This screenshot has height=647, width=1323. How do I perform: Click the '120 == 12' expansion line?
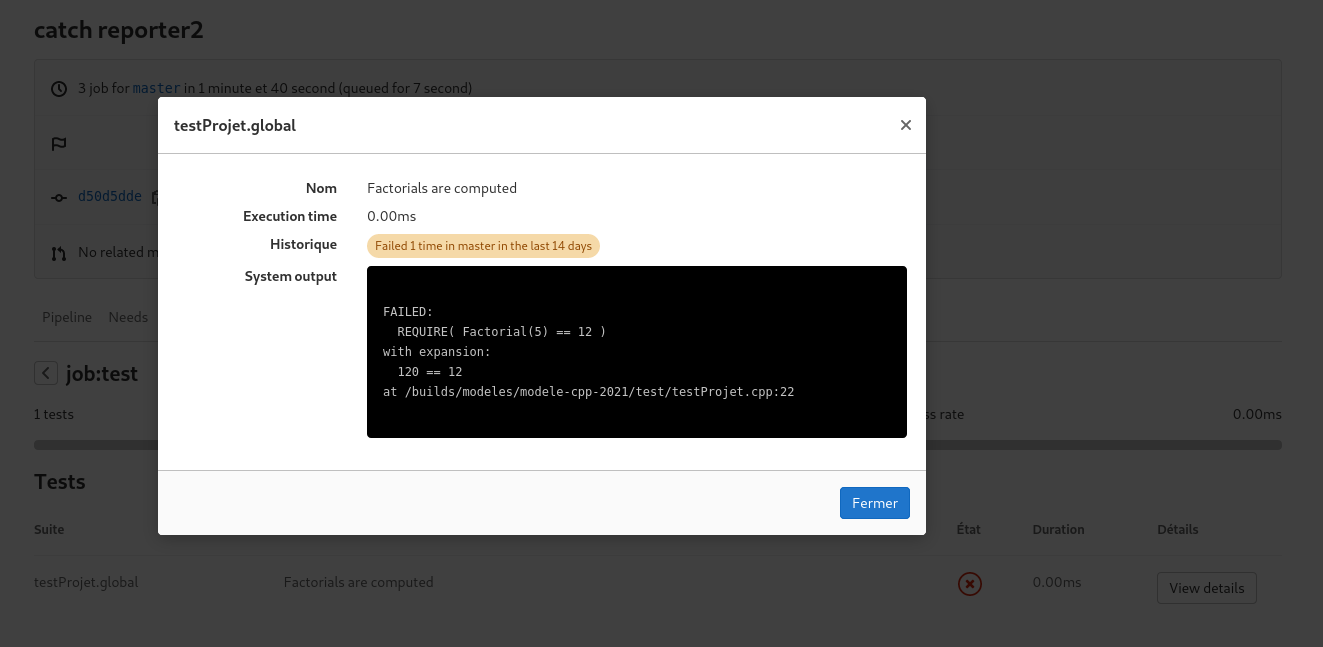(x=430, y=372)
